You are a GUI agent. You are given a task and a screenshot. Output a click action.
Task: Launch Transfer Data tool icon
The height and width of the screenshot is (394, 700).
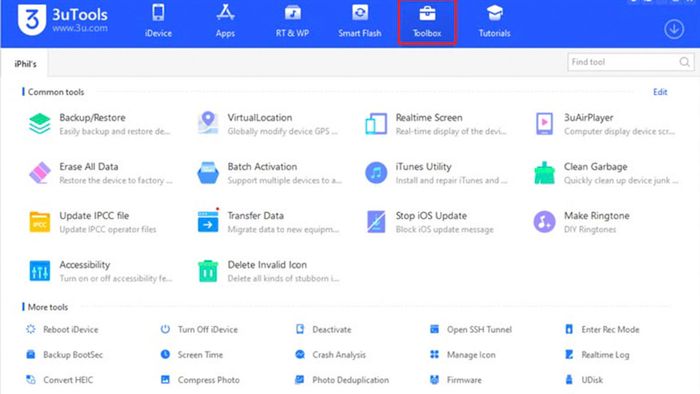point(208,221)
